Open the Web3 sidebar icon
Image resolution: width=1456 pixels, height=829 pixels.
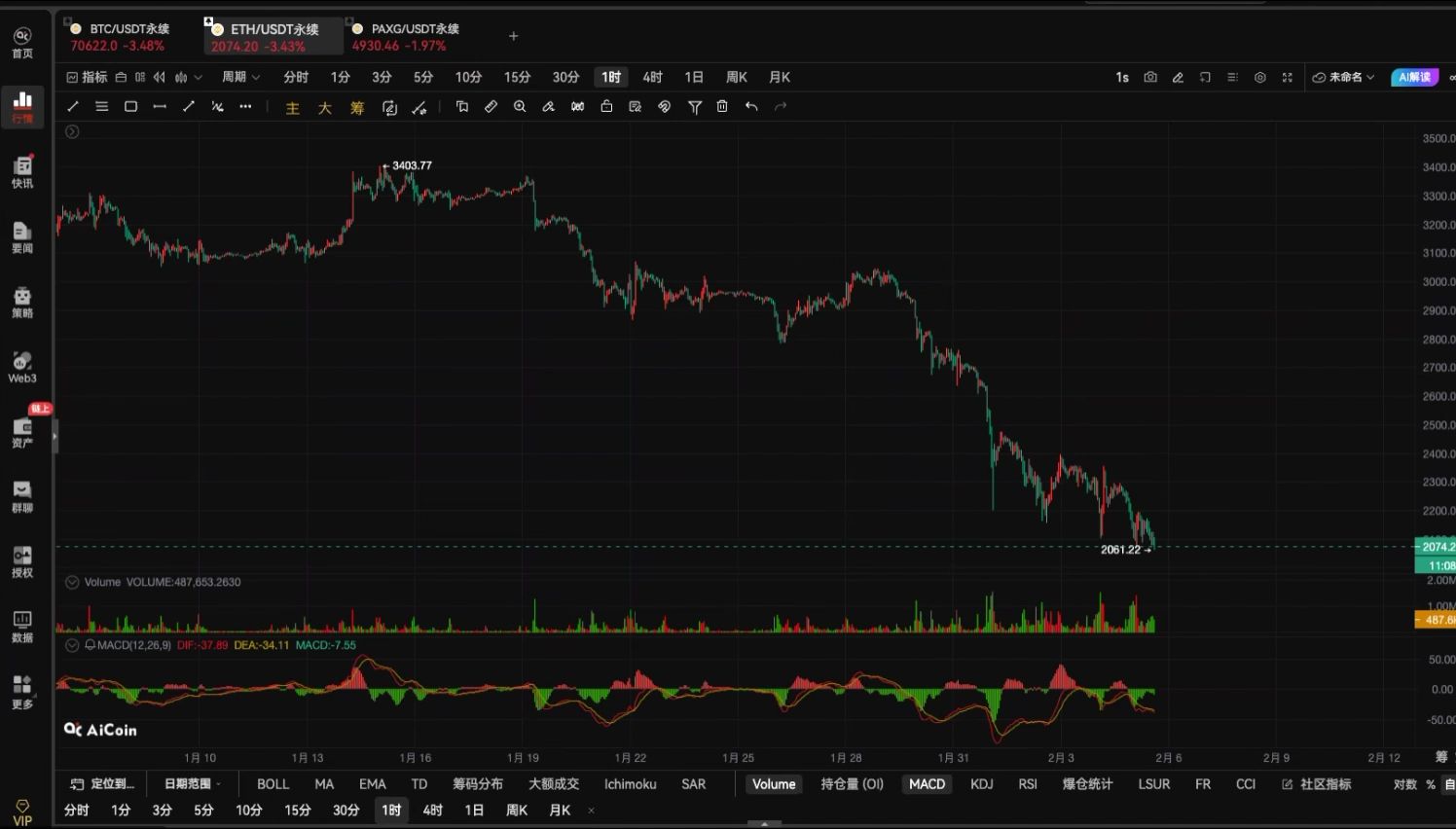point(22,368)
